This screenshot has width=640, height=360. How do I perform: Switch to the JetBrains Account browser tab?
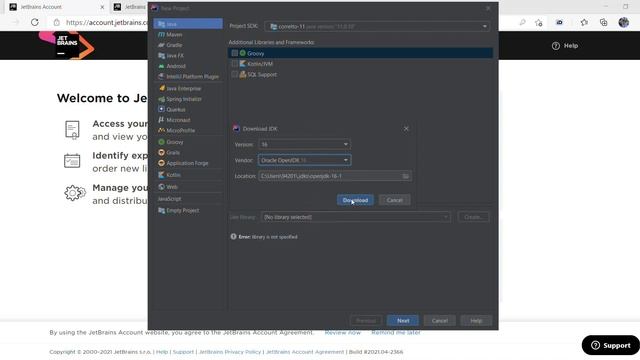pos(56,7)
